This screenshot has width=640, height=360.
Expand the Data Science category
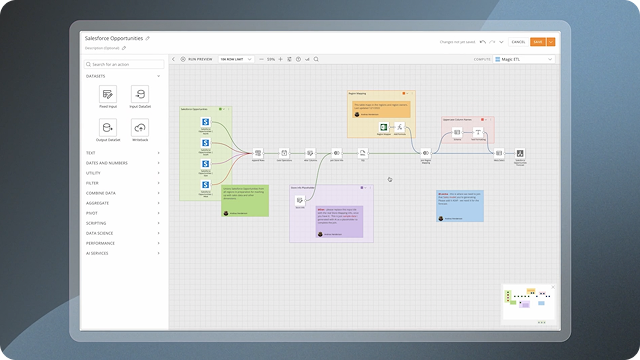158,233
